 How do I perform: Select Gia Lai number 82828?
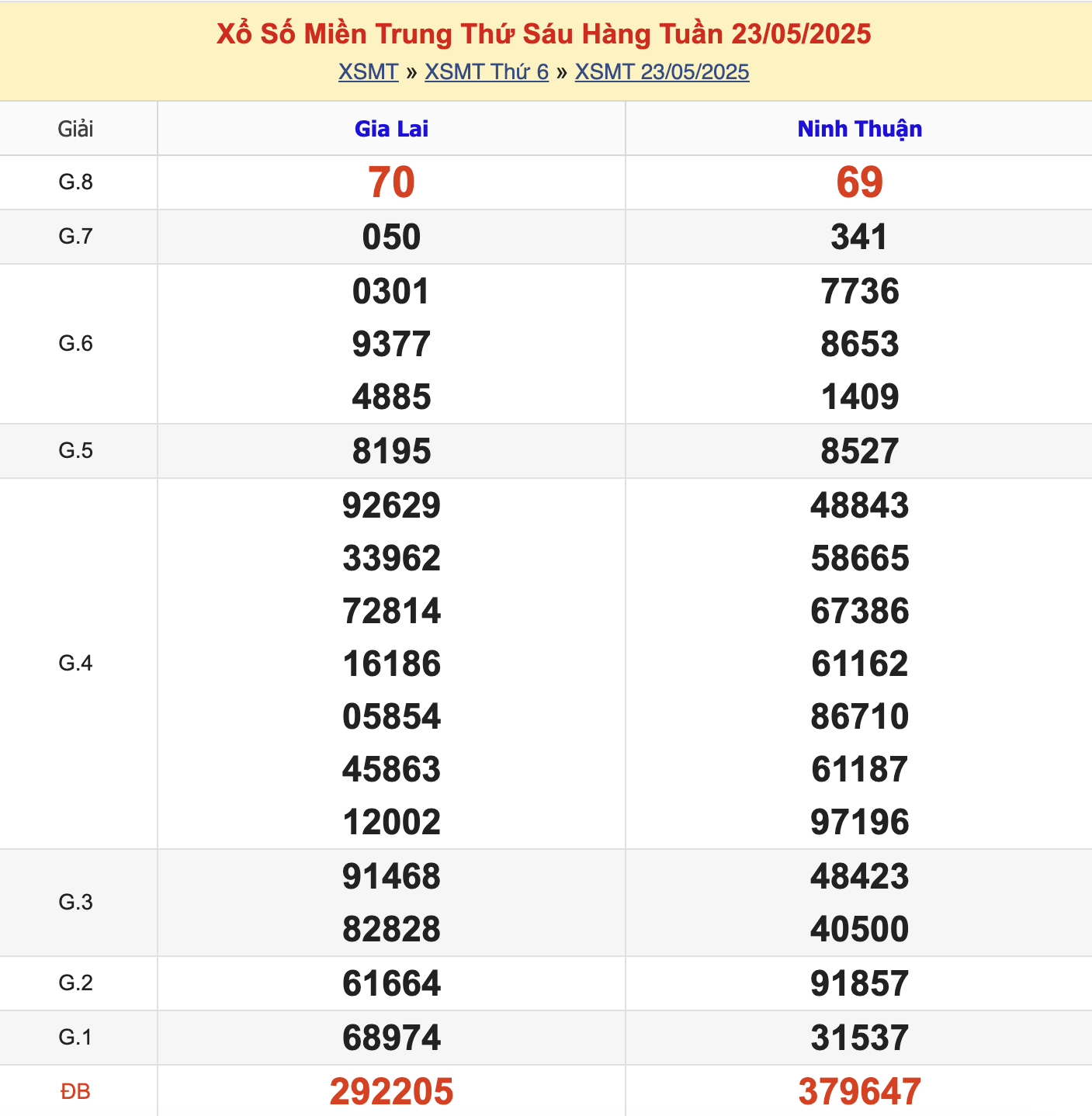coord(391,929)
